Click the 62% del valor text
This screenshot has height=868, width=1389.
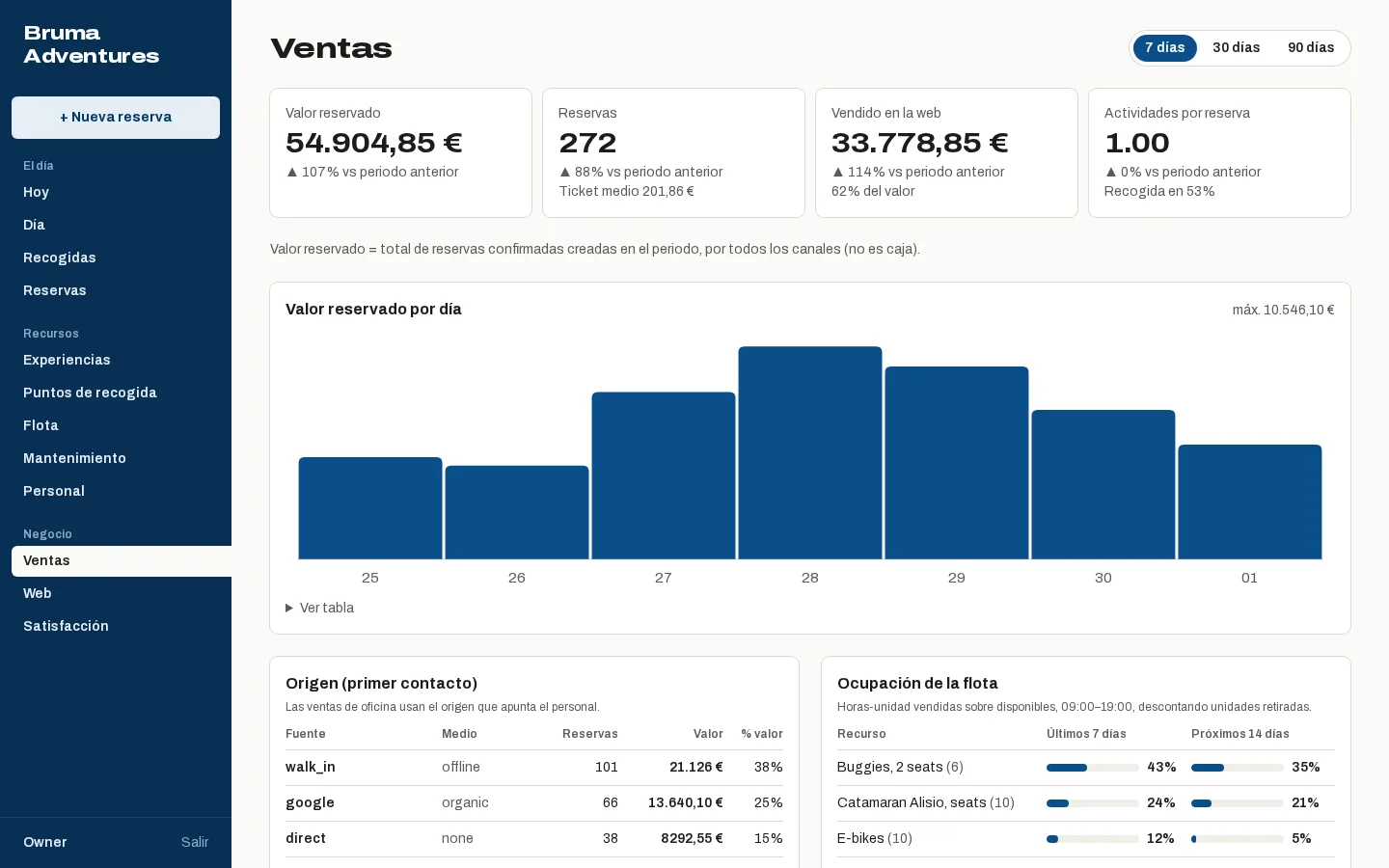[873, 191]
